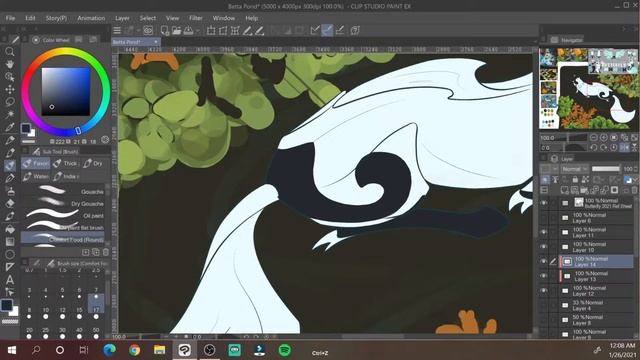Select the Dry sub tool group

coord(93,163)
